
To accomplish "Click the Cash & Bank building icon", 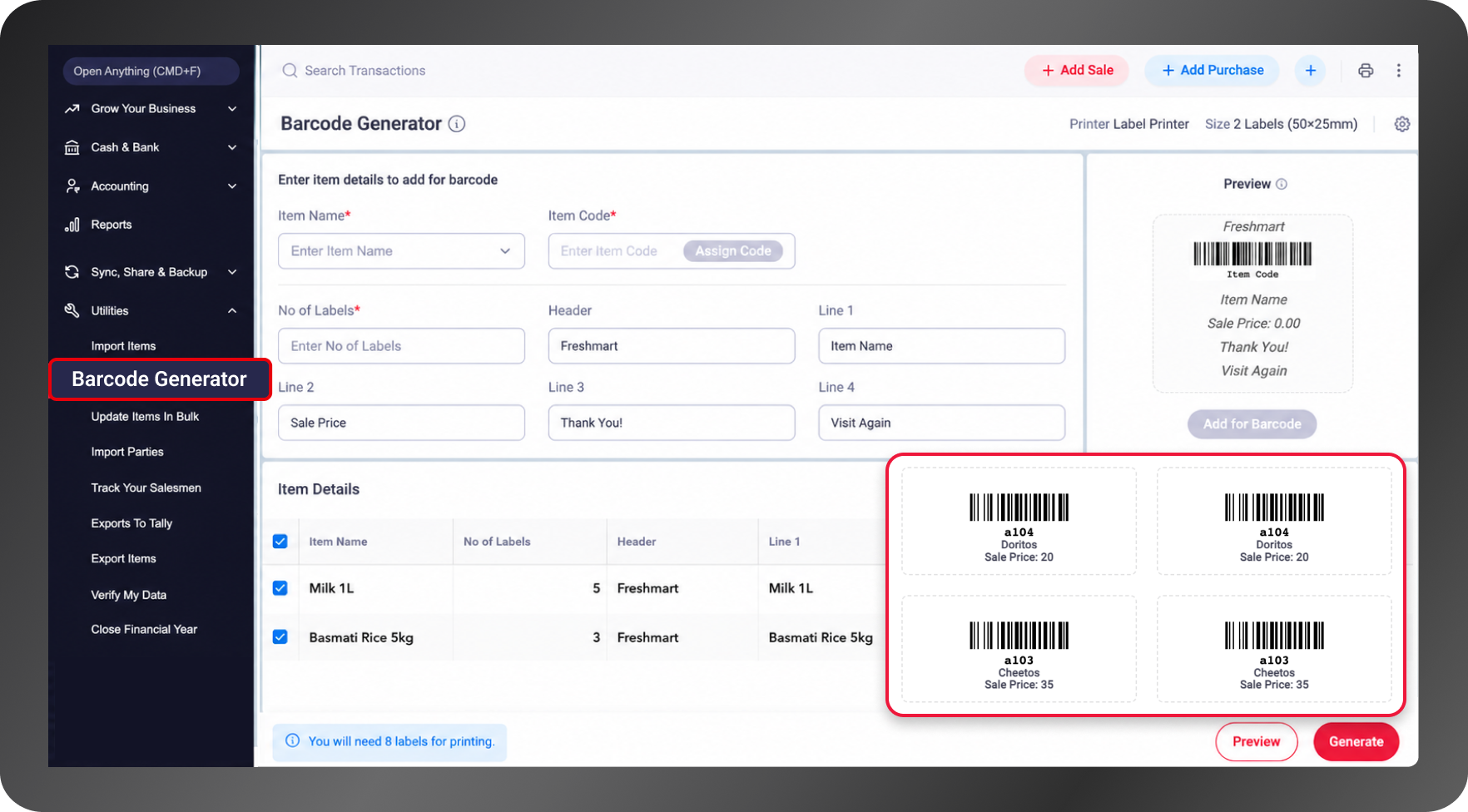I will tap(72, 147).
